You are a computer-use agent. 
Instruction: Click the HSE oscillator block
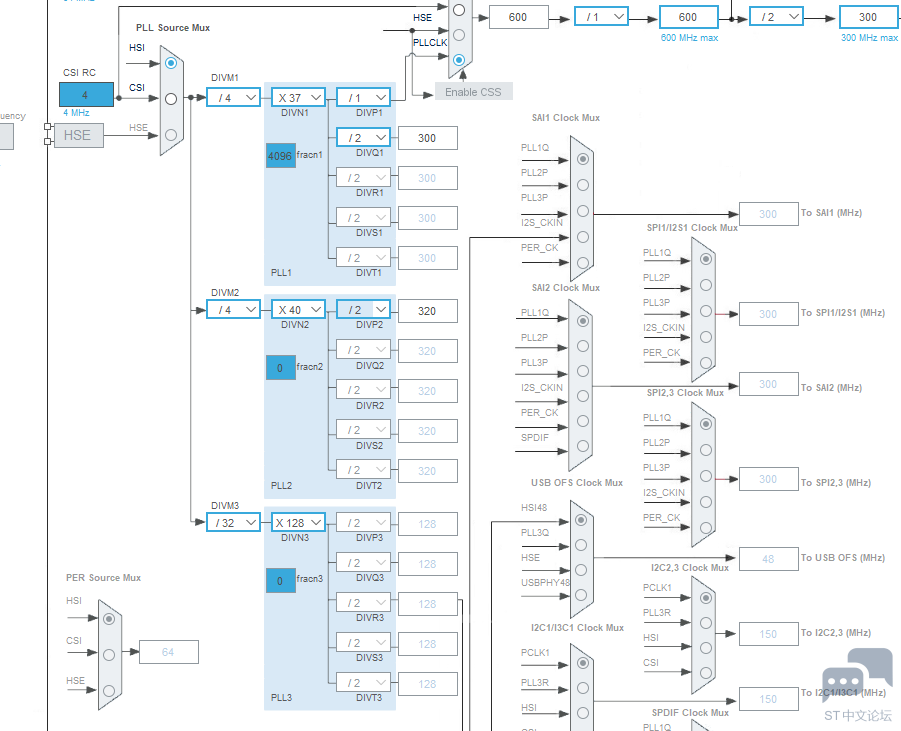pos(79,136)
